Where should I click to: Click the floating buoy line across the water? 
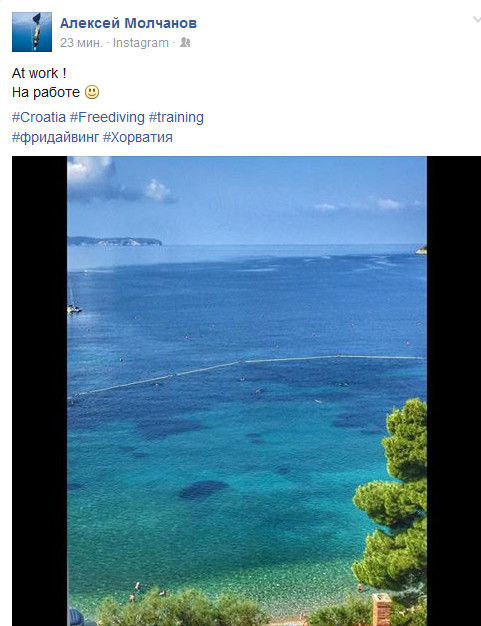tap(247, 374)
